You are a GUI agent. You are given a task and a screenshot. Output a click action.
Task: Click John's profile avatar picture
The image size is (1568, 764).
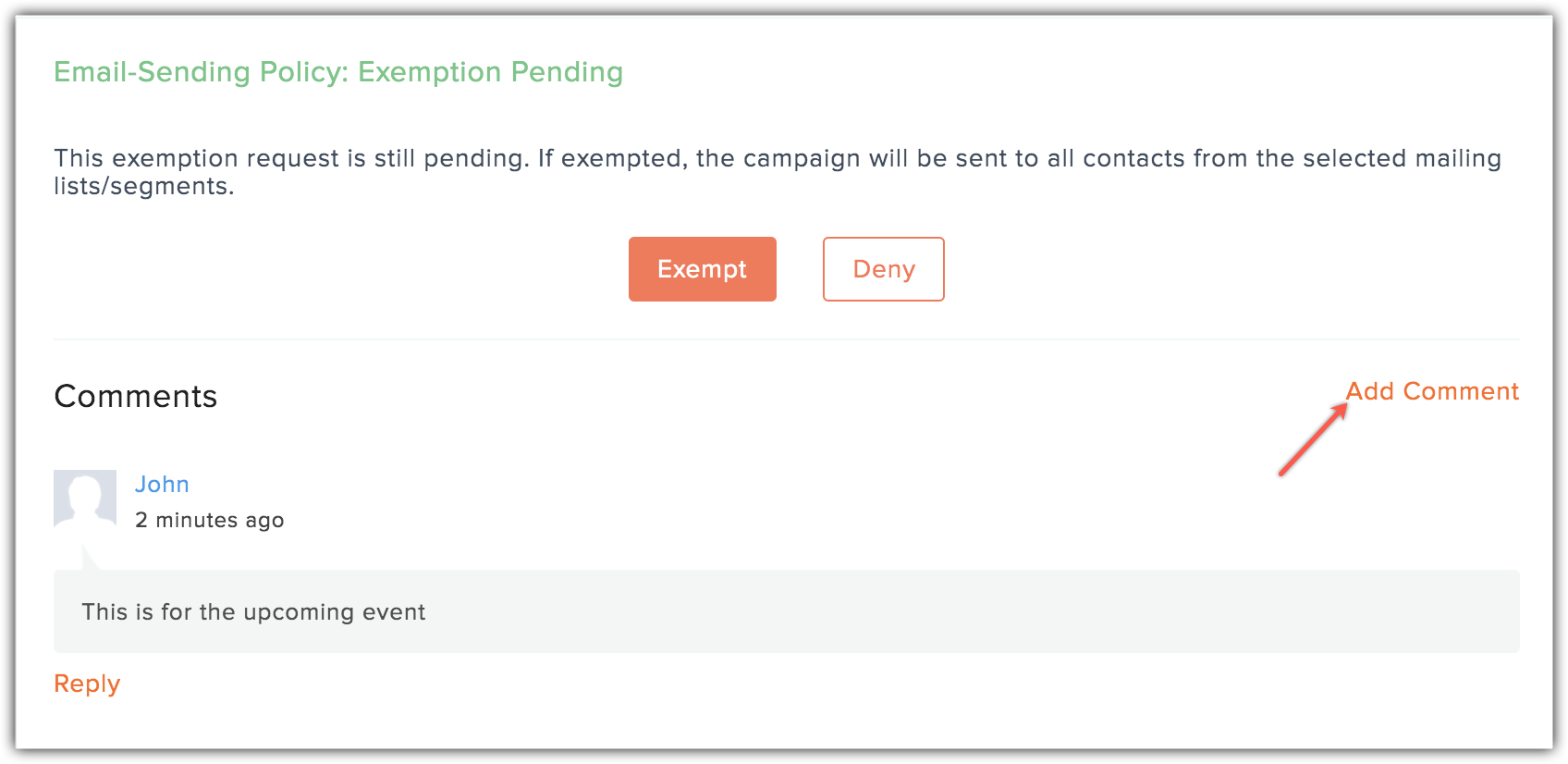85,500
